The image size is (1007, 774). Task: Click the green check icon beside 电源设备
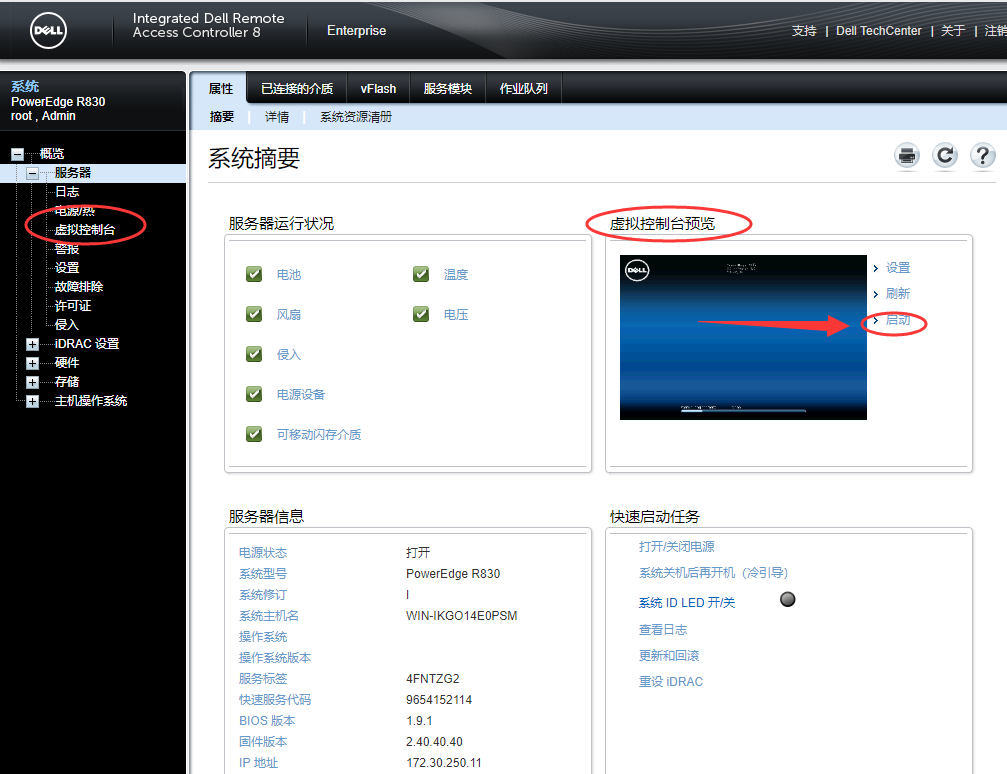(x=254, y=394)
